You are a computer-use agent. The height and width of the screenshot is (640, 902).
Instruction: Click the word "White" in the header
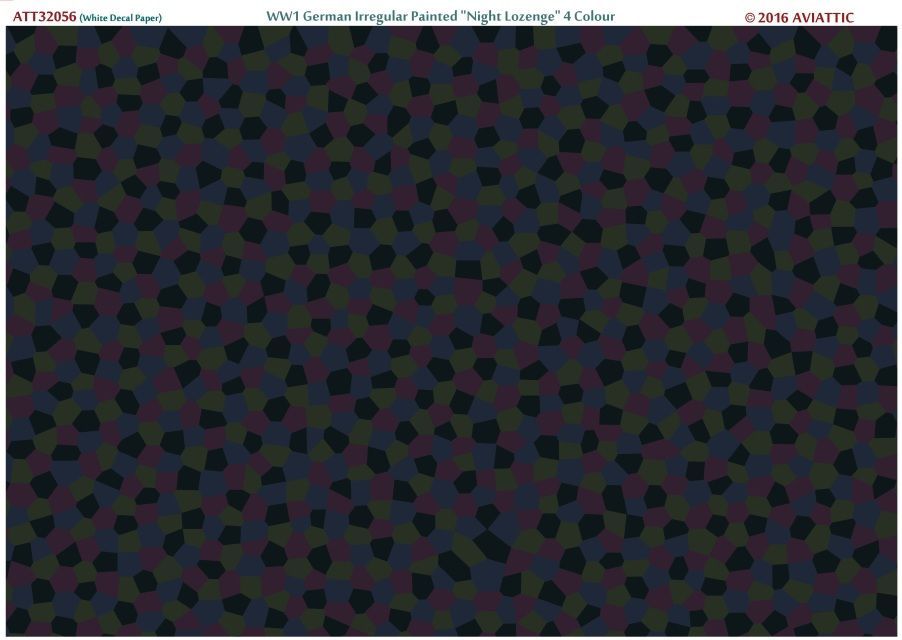(96, 18)
